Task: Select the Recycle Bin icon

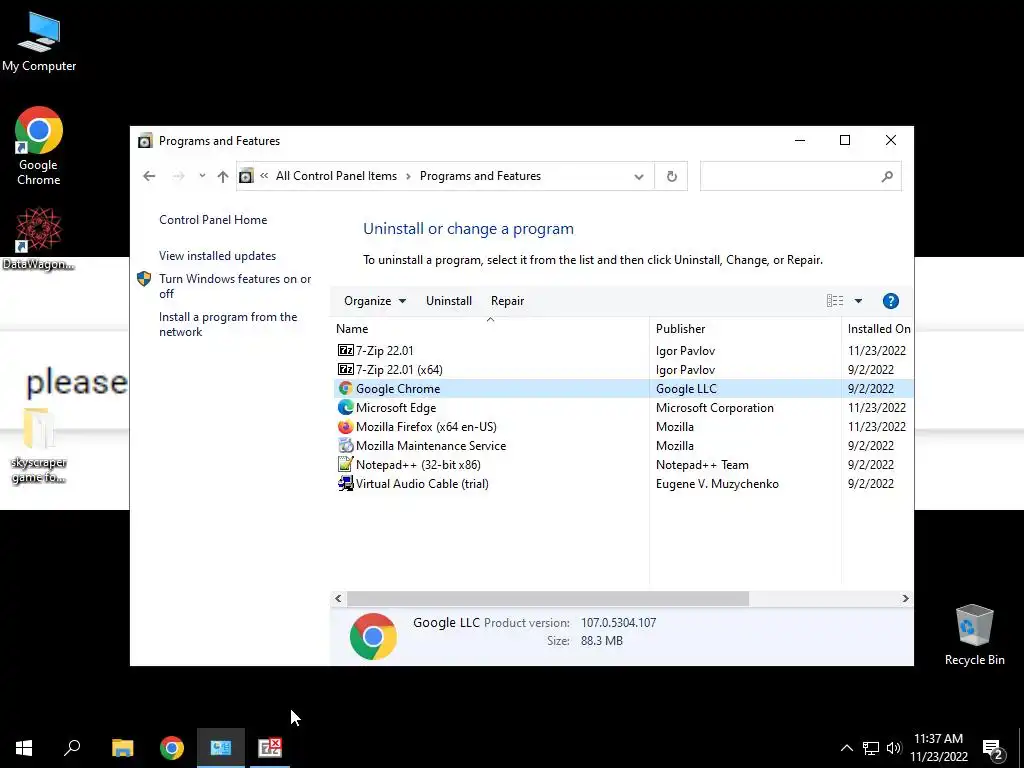Action: [x=974, y=635]
